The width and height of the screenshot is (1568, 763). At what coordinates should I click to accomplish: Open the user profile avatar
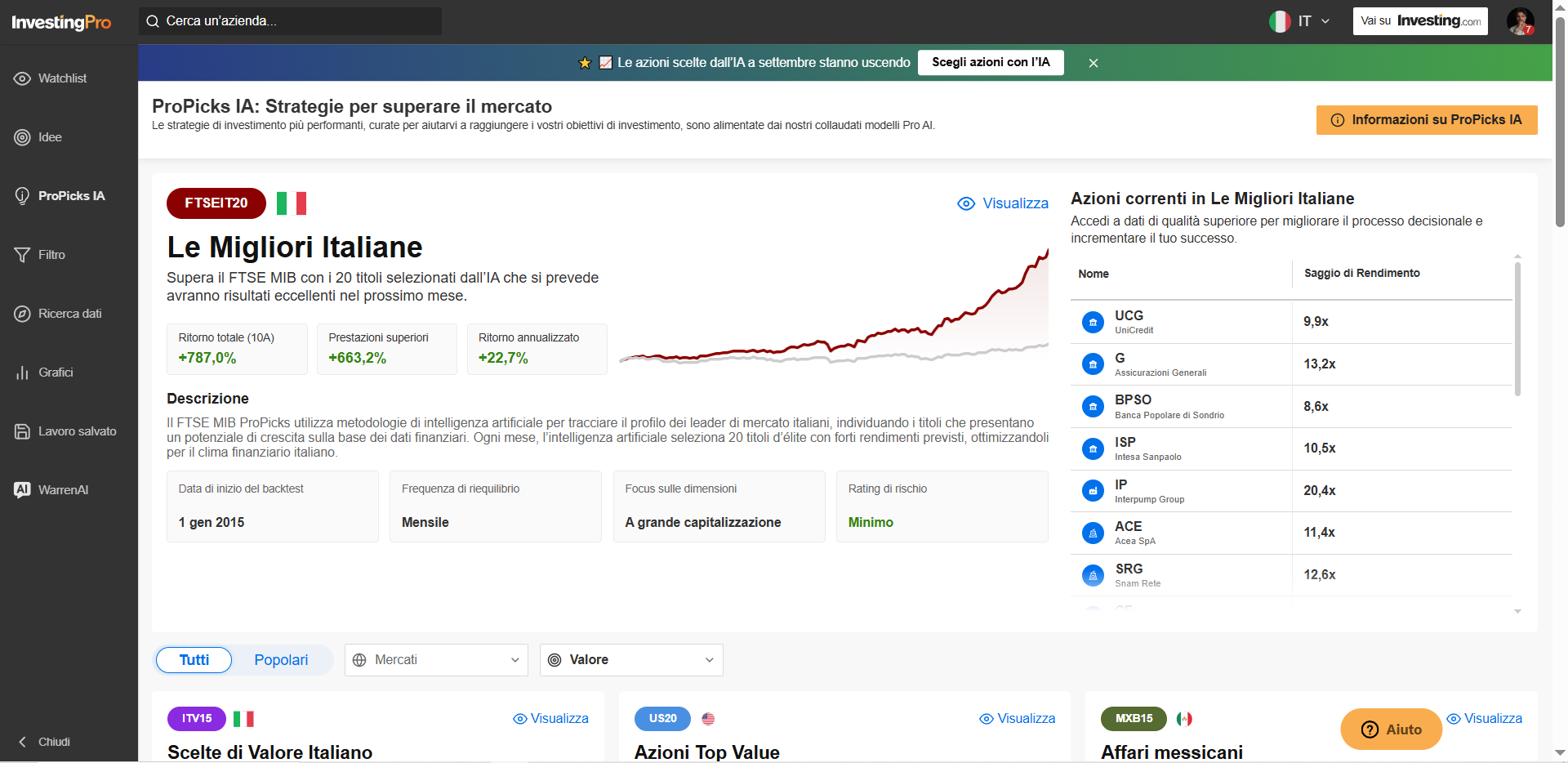[1521, 21]
